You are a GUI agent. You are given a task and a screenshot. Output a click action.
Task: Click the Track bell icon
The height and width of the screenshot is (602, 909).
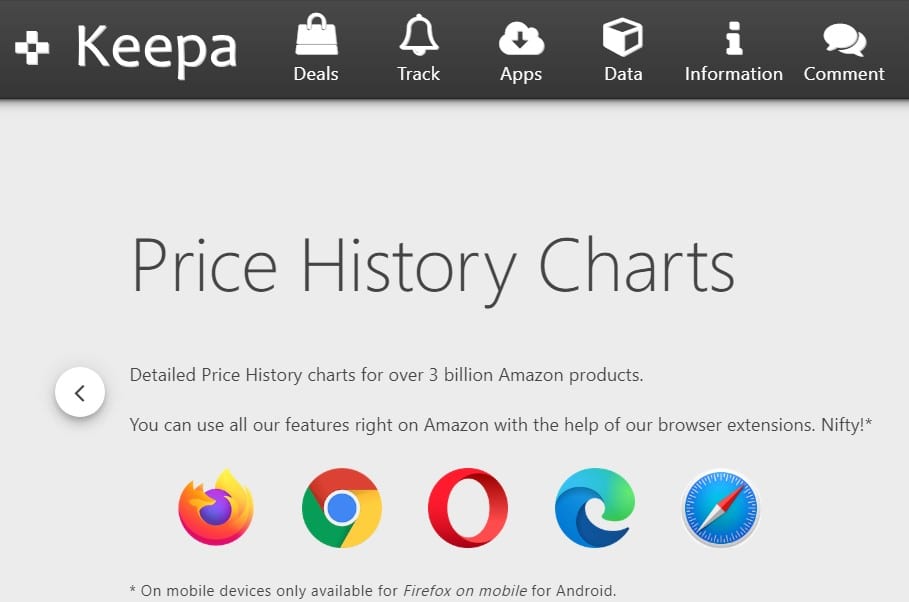click(x=419, y=35)
